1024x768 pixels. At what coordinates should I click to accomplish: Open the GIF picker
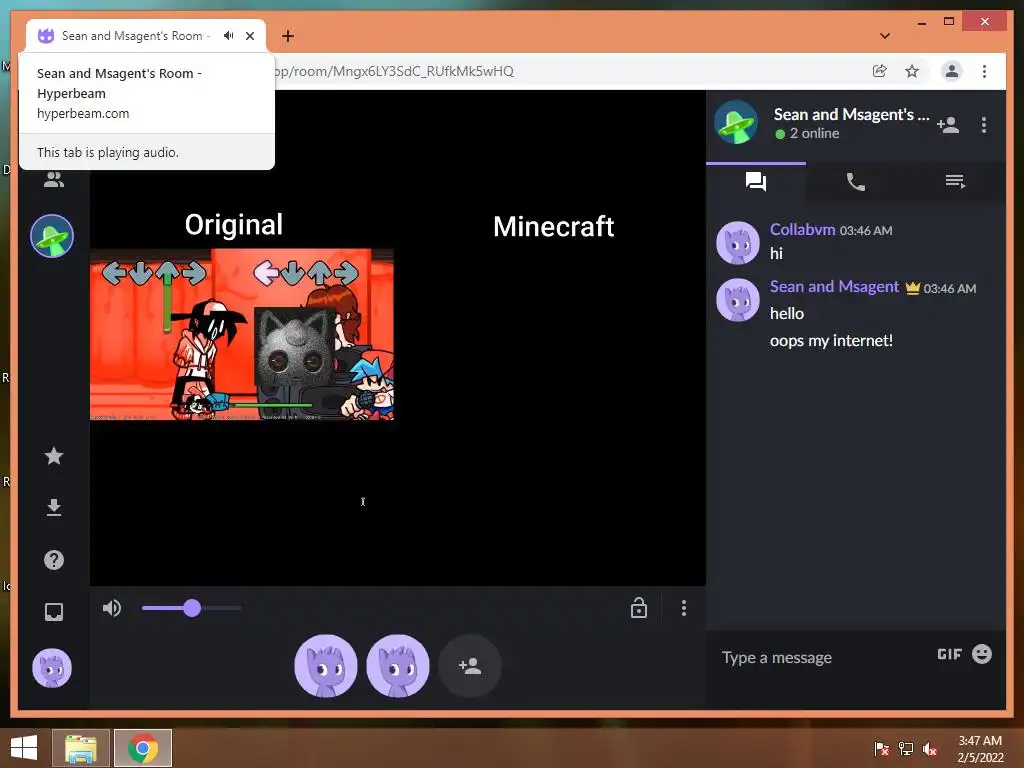950,654
